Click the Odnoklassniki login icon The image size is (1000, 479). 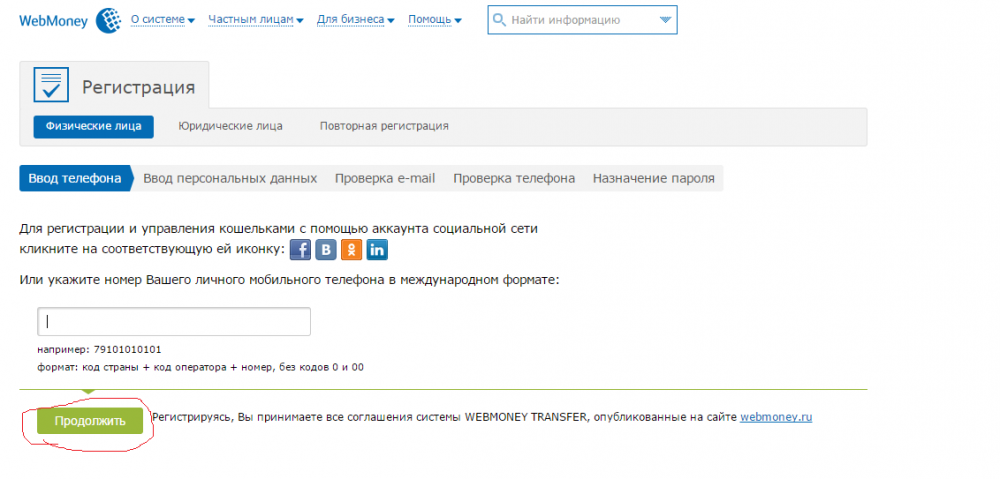click(x=352, y=250)
